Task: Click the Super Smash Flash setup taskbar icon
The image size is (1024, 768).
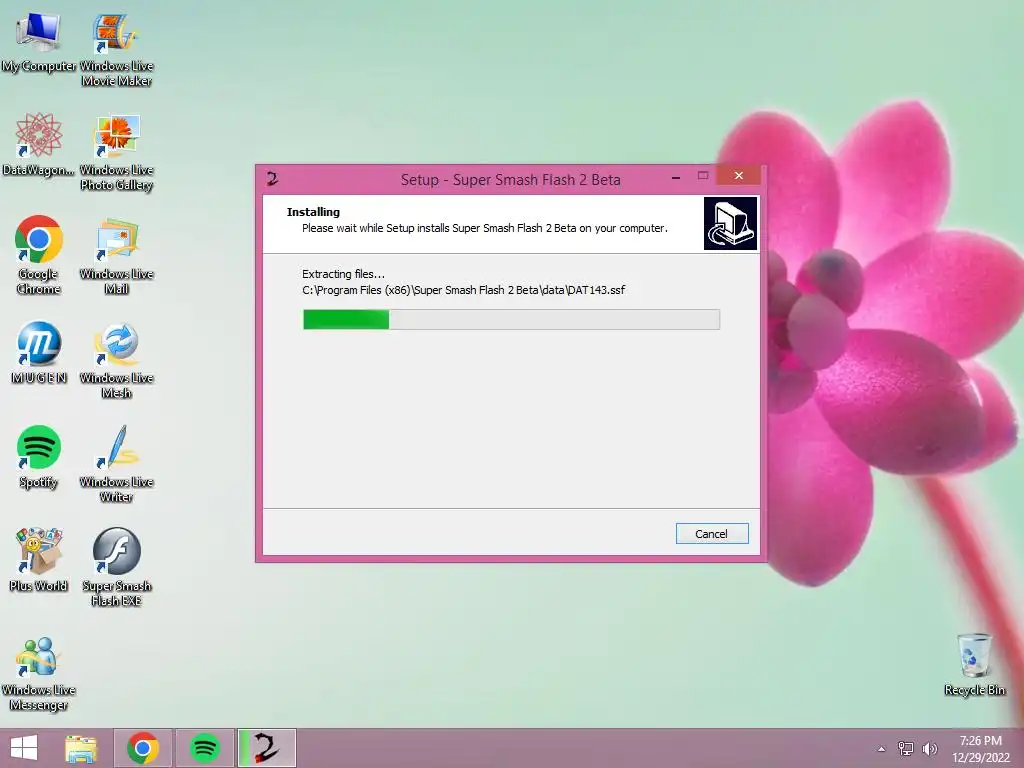Action: tap(266, 748)
